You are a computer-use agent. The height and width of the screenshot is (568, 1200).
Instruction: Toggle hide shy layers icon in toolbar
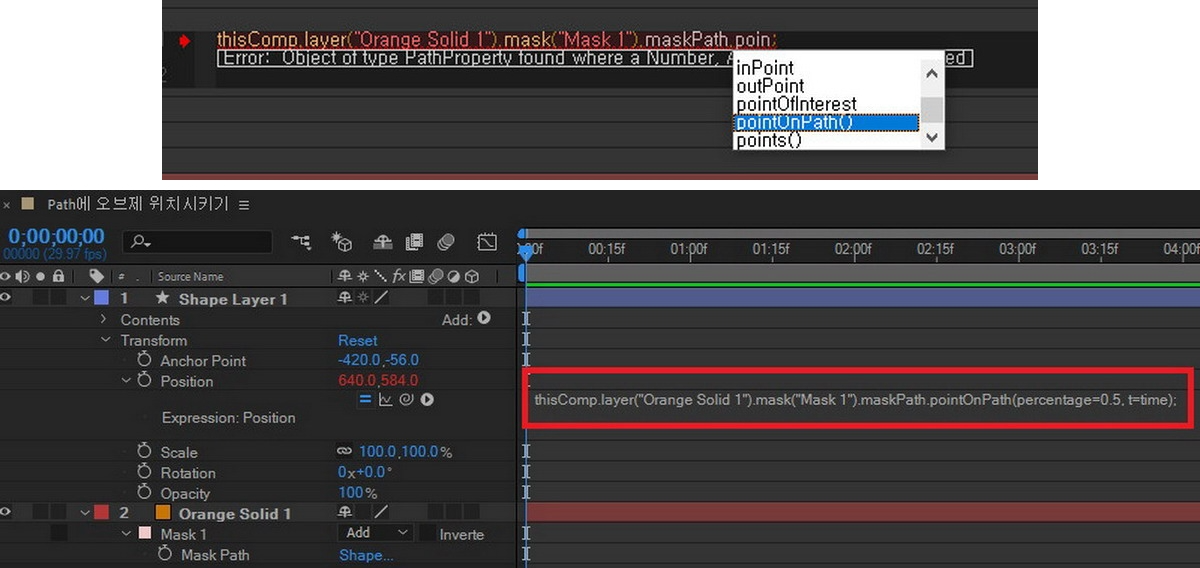tap(382, 241)
